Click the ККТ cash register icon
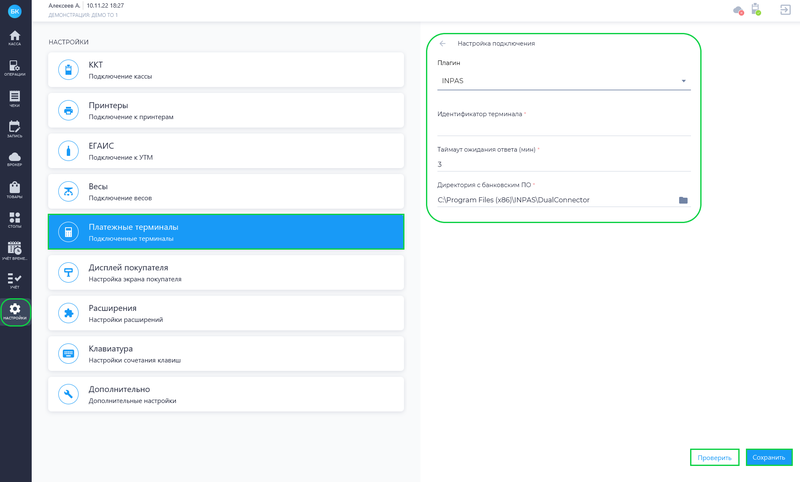 (x=68, y=70)
